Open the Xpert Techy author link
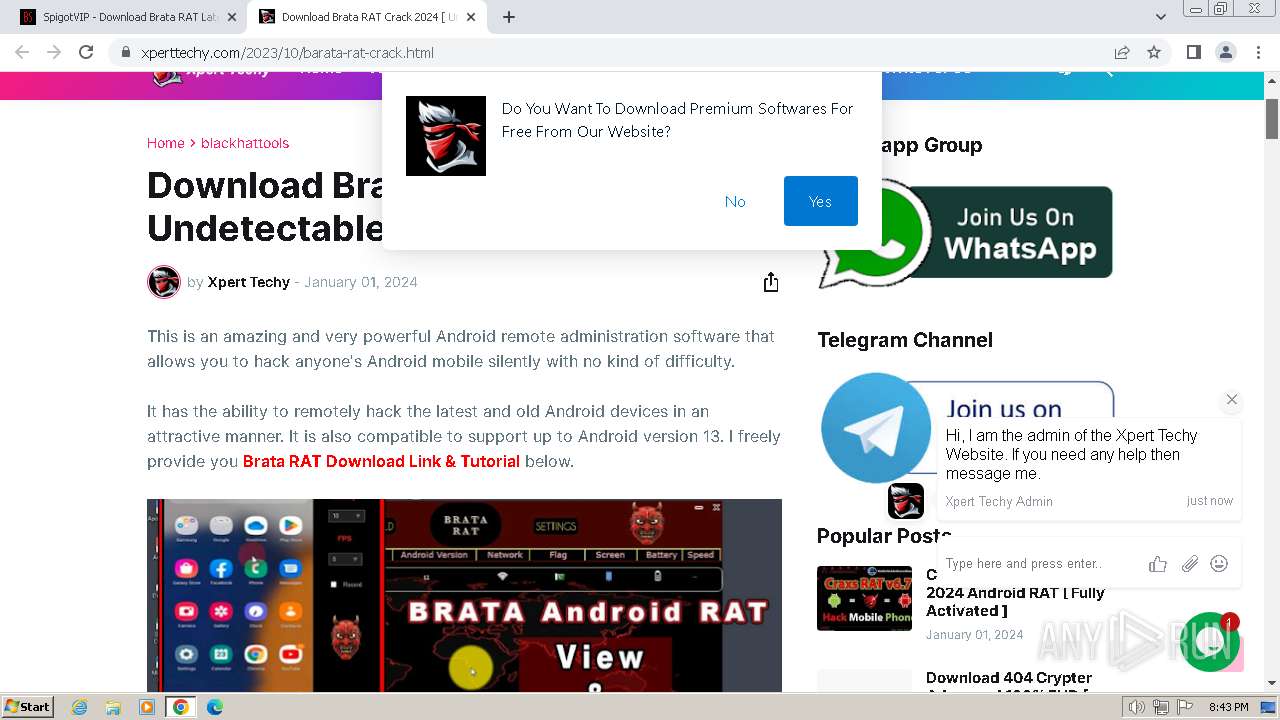This screenshot has height=720, width=1280. (248, 282)
